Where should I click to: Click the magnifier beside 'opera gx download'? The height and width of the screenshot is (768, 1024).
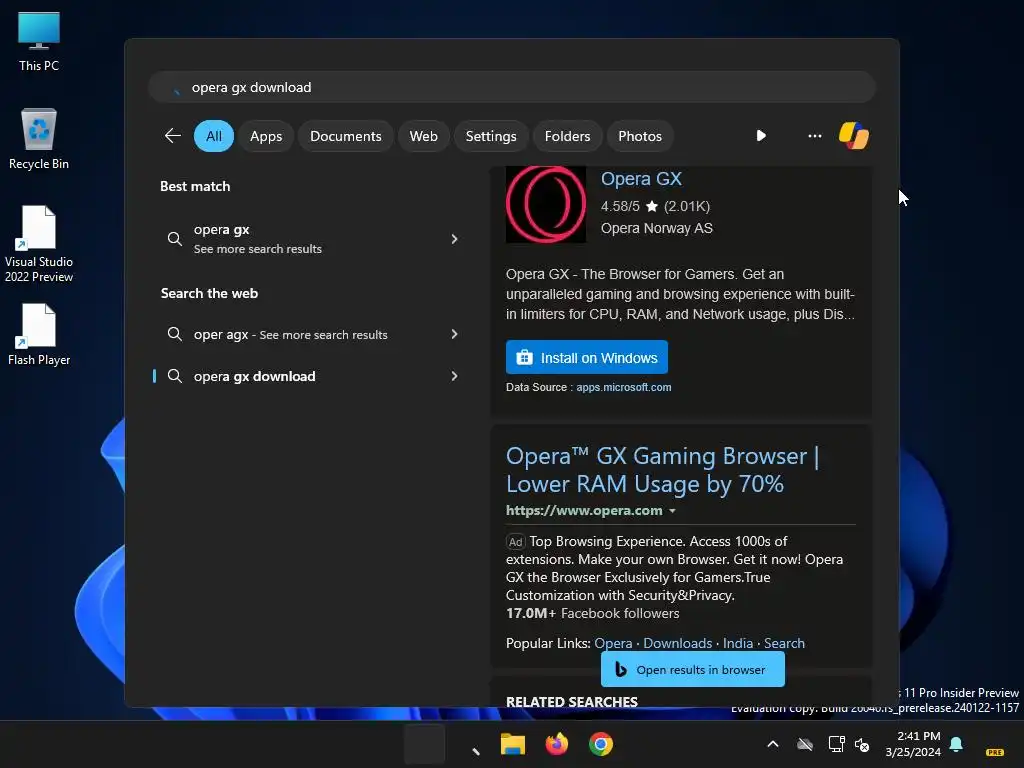(x=174, y=376)
